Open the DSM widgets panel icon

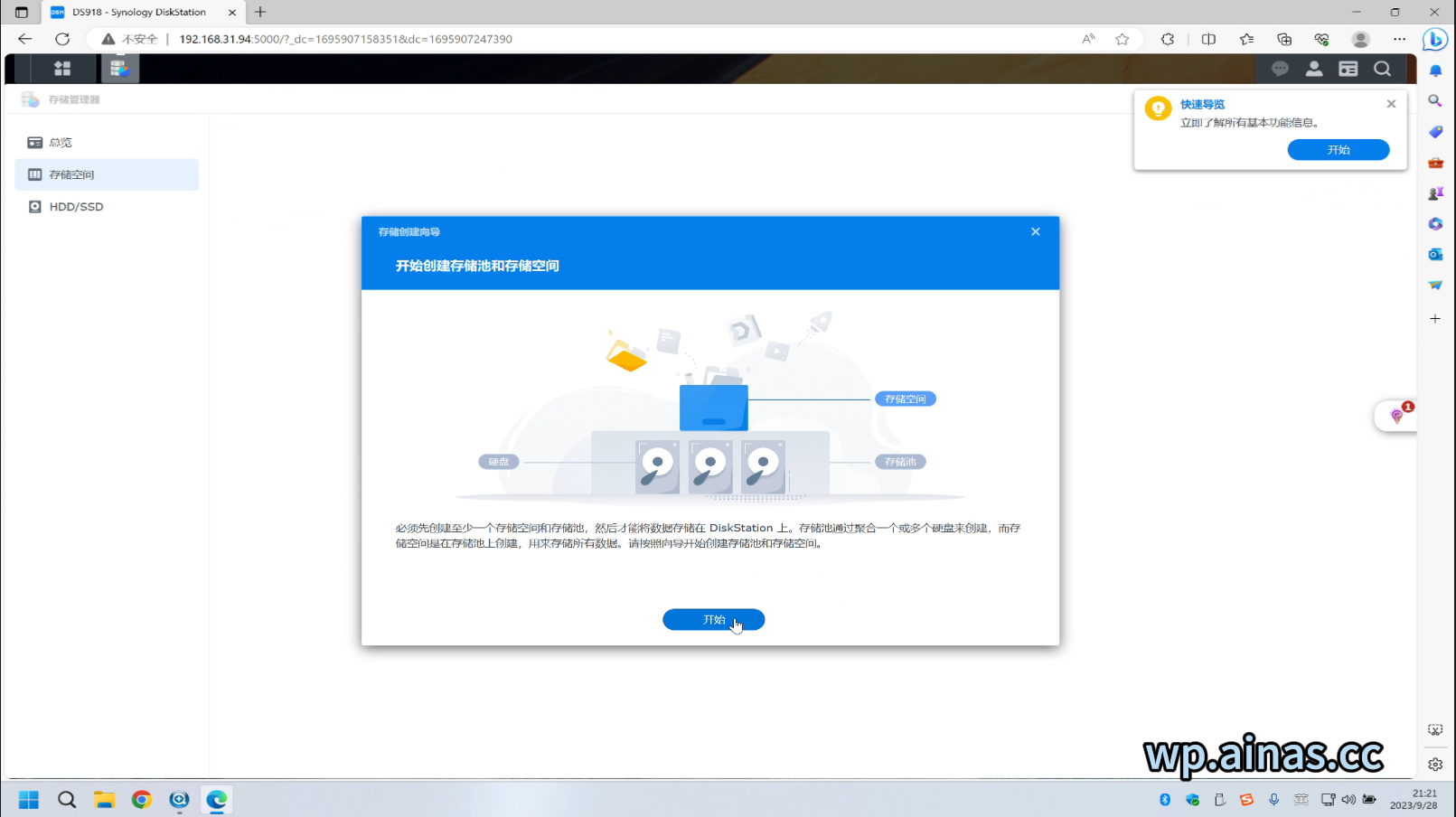click(1349, 68)
